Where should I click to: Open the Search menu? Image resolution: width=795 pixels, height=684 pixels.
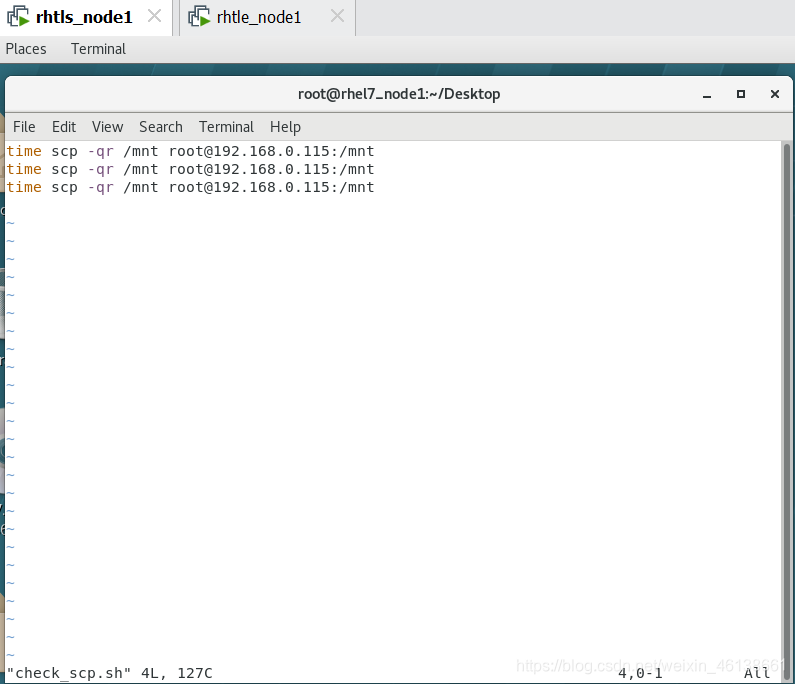pyautogui.click(x=161, y=127)
